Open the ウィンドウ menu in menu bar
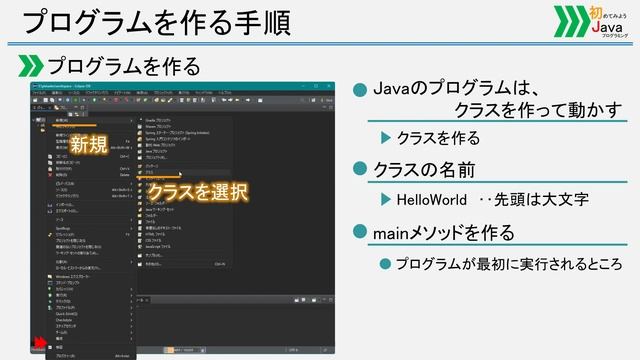 click(204, 93)
